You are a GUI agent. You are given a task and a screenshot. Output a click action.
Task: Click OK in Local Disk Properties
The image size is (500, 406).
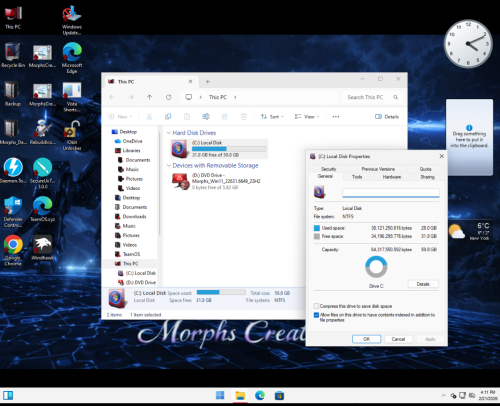[x=366, y=339]
